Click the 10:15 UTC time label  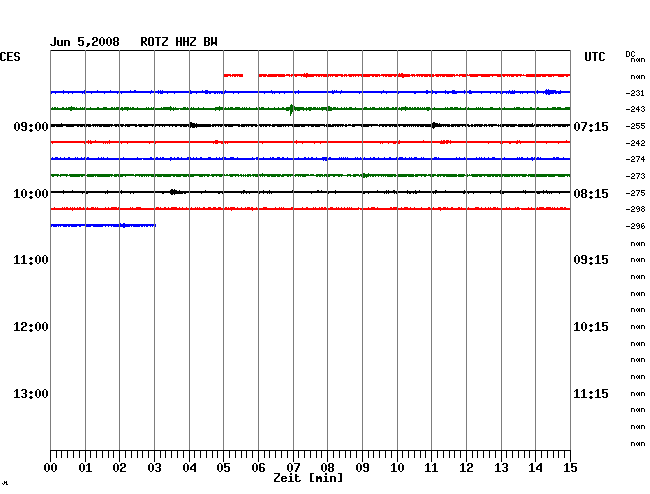591,327
